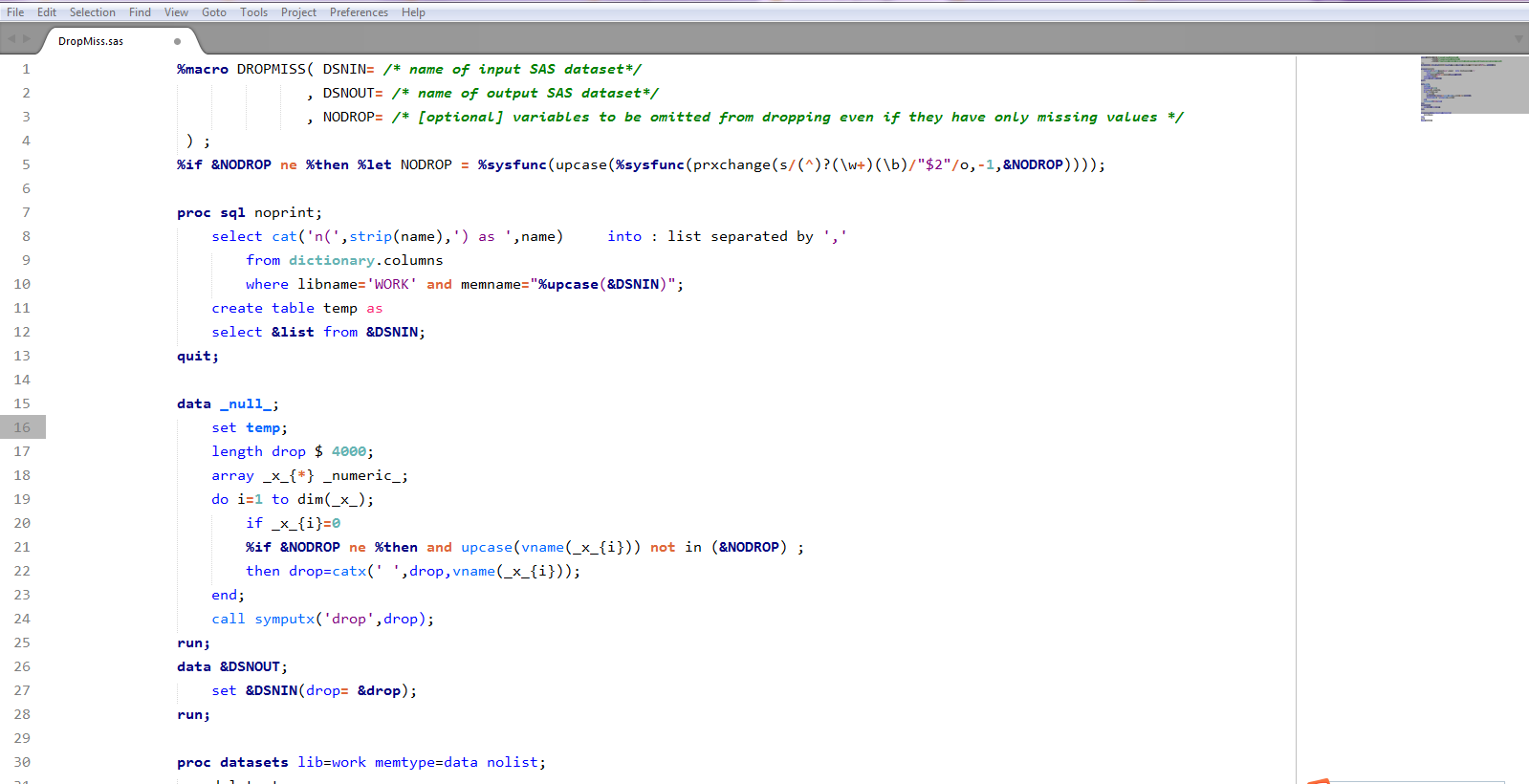Click "libname='WORK'" text
The image size is (1529, 784).
click(x=358, y=284)
